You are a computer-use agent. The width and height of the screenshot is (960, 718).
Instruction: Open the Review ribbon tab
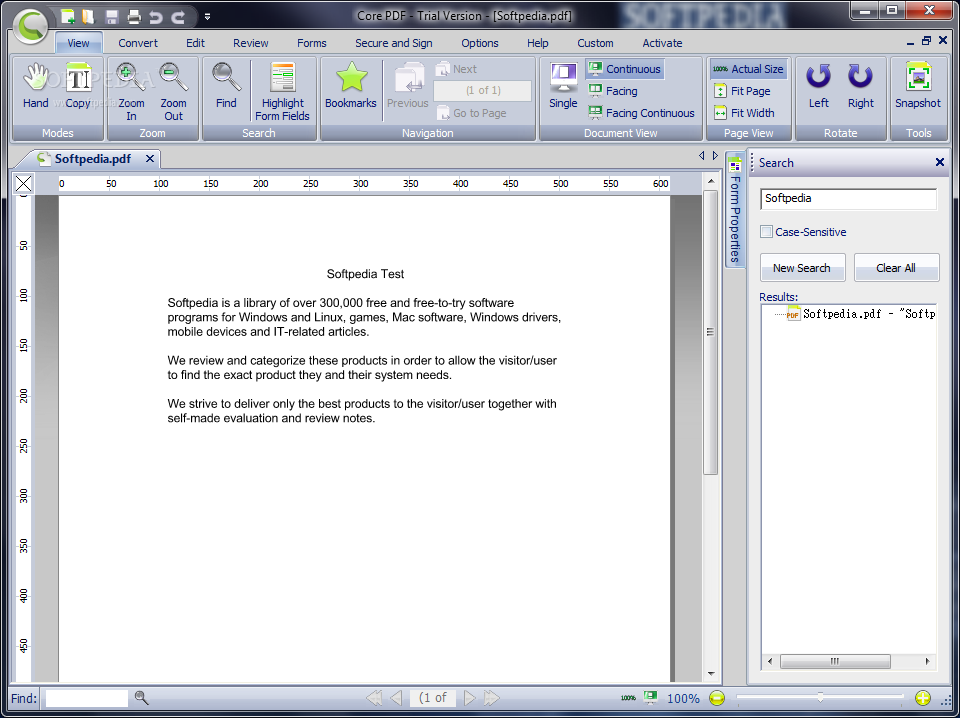250,43
